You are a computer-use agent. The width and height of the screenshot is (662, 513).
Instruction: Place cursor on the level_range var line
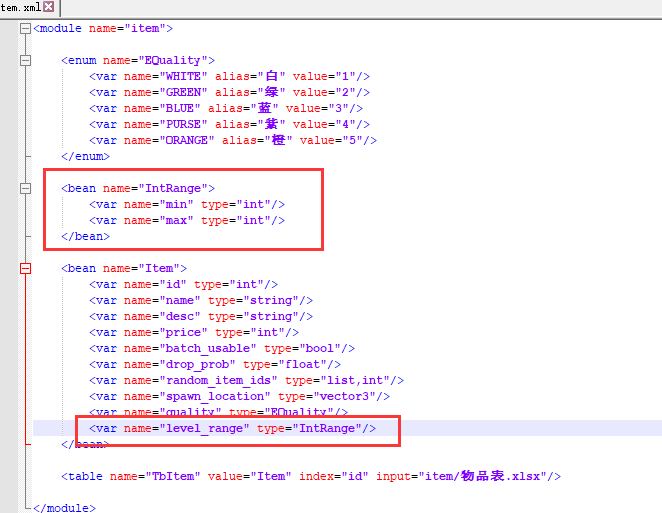click(x=232, y=428)
